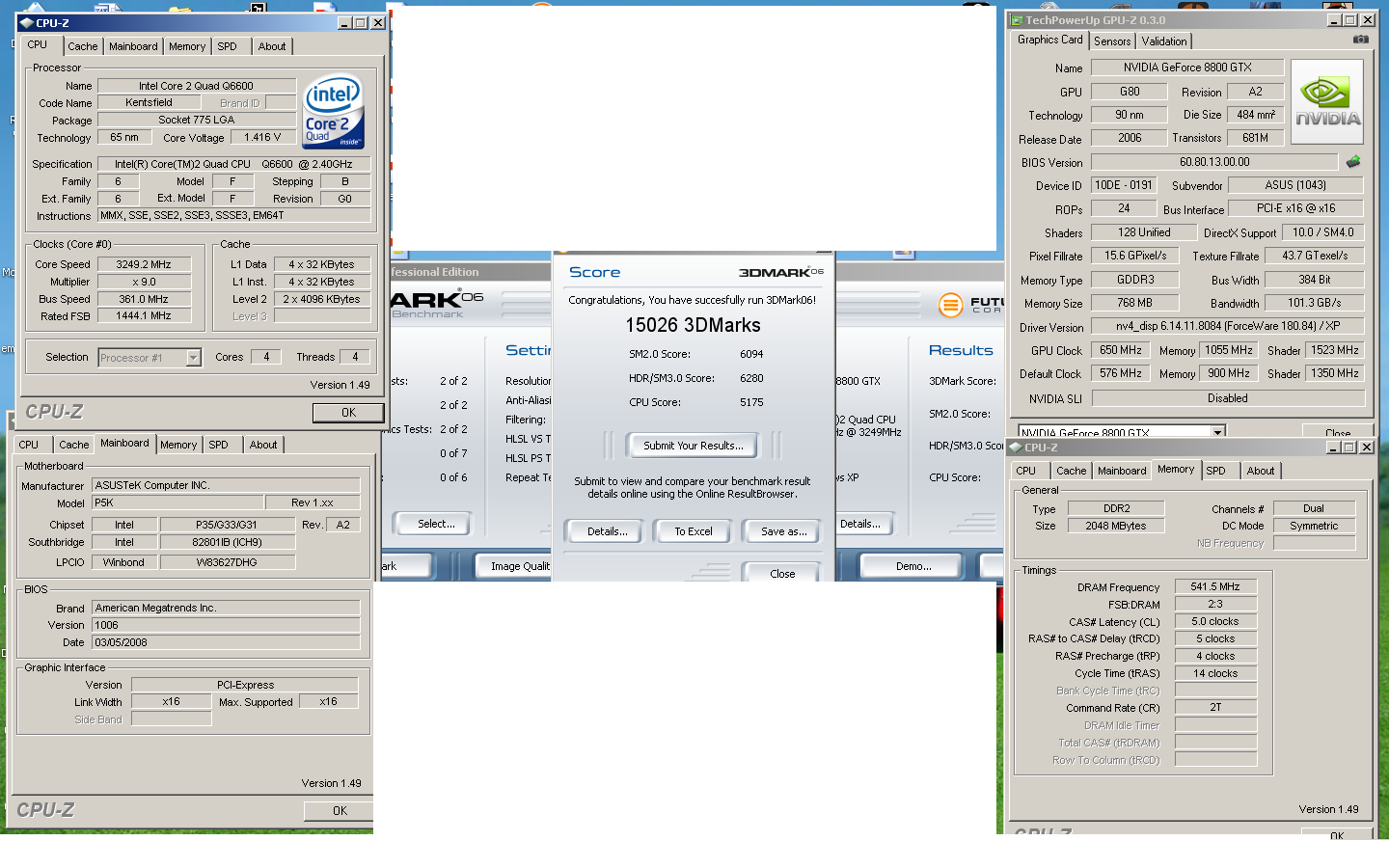
Task: Click the Close button in GPU-Z
Action: click(x=1338, y=432)
